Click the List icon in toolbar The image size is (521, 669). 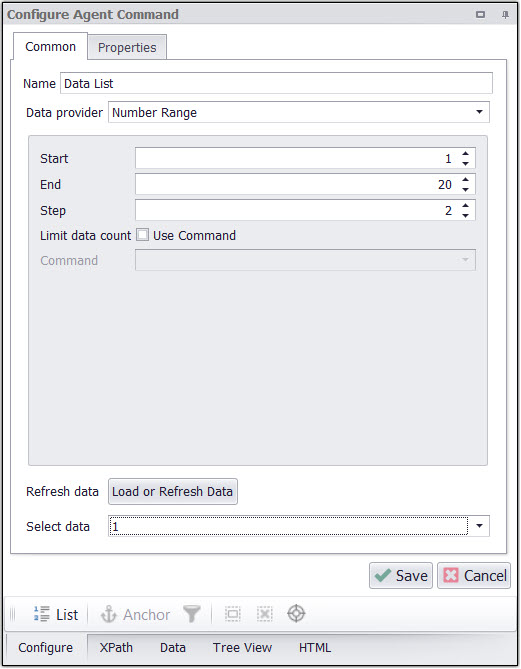click(42, 614)
